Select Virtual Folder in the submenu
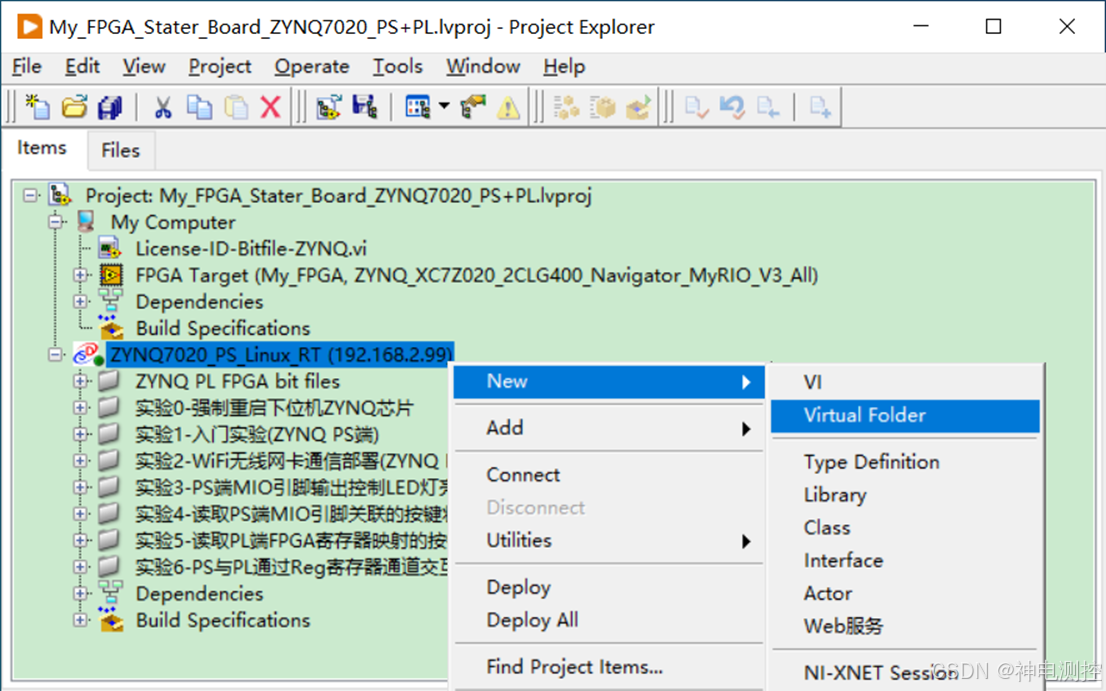Image resolution: width=1106 pixels, height=691 pixels. 905,415
